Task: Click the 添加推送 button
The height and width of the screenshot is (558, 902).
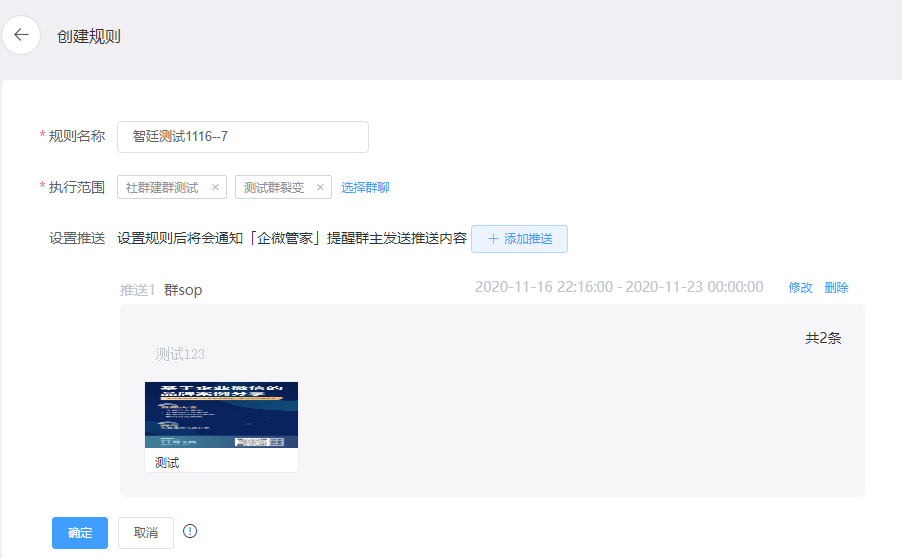Action: coord(519,239)
